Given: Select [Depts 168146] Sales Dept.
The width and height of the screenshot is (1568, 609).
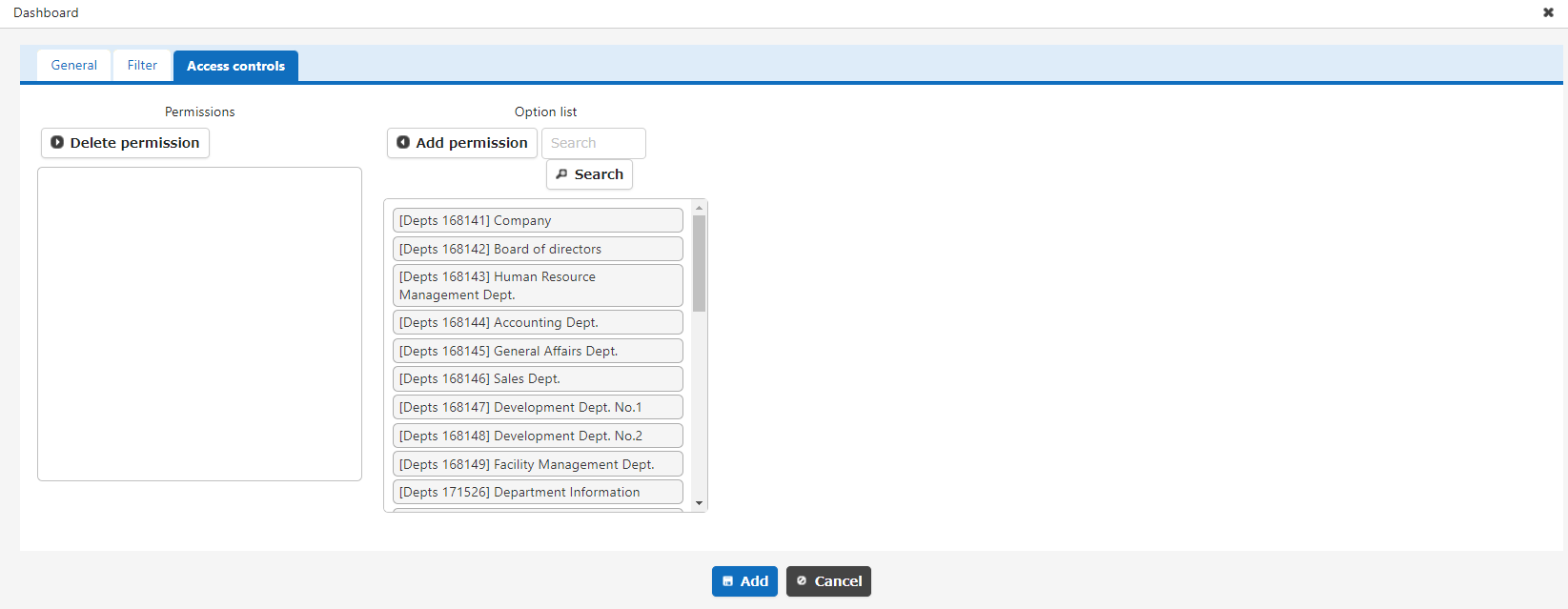Looking at the screenshot, I should (538, 378).
